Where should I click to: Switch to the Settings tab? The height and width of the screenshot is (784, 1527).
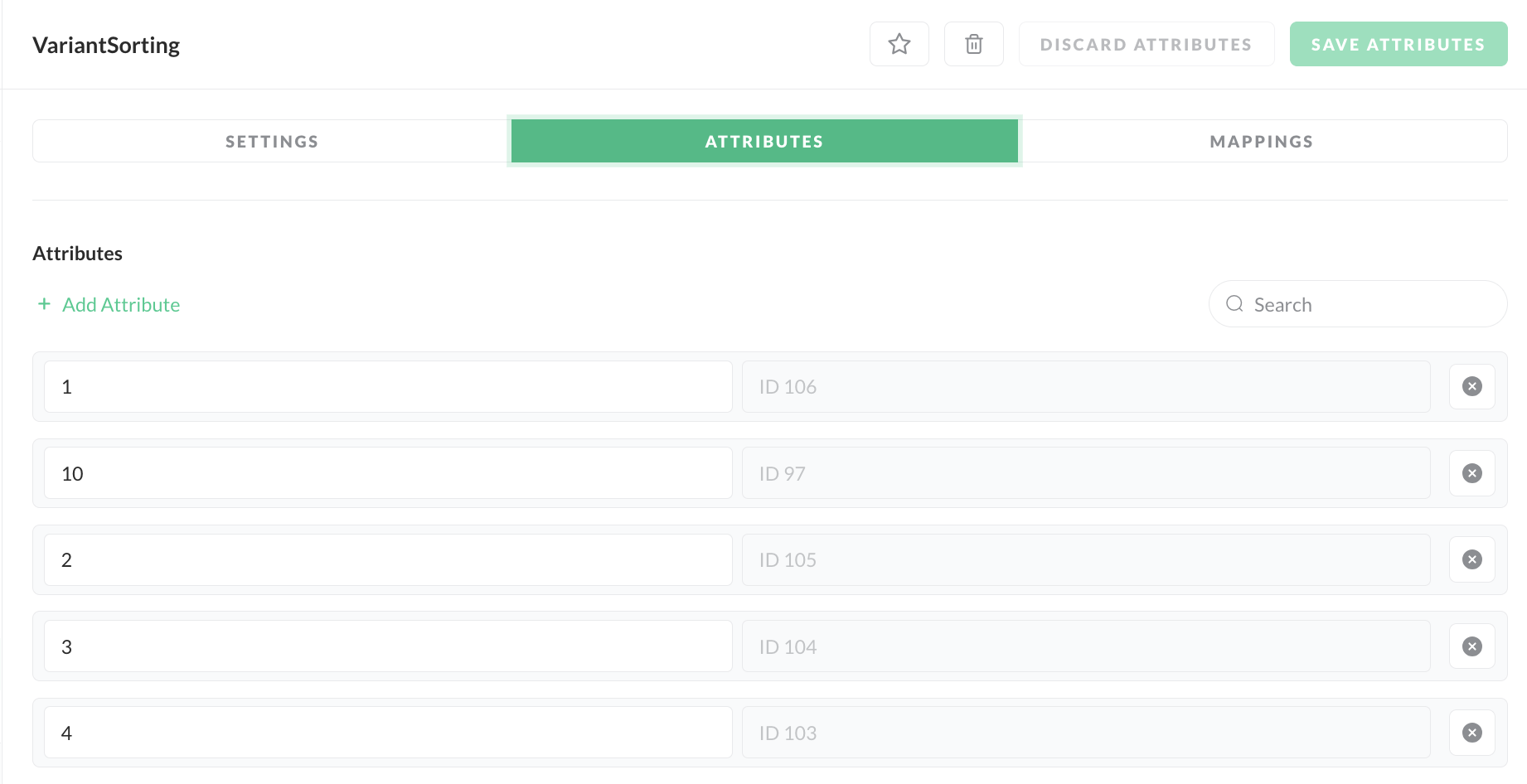(272, 142)
